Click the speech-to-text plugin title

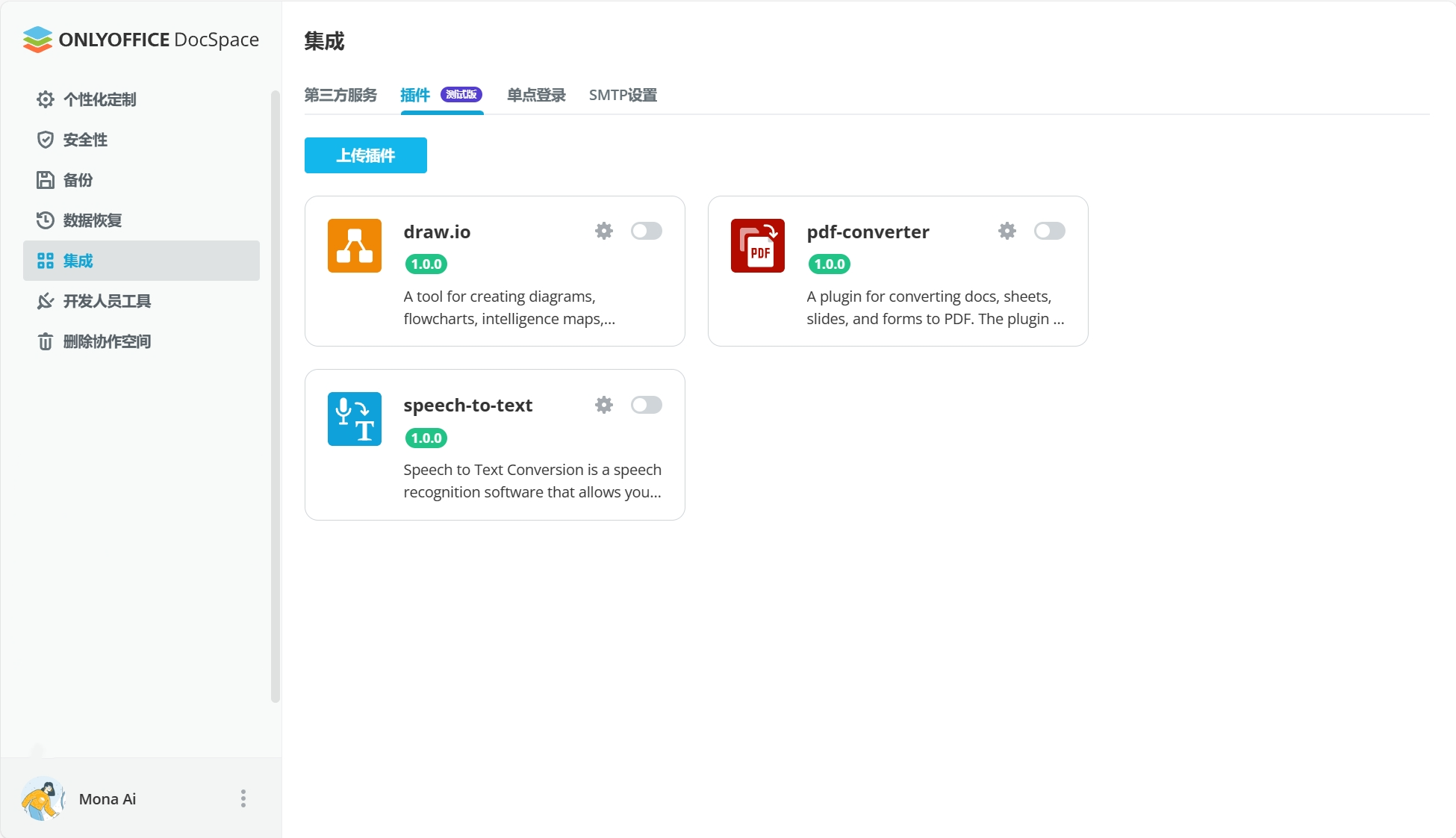click(x=468, y=406)
